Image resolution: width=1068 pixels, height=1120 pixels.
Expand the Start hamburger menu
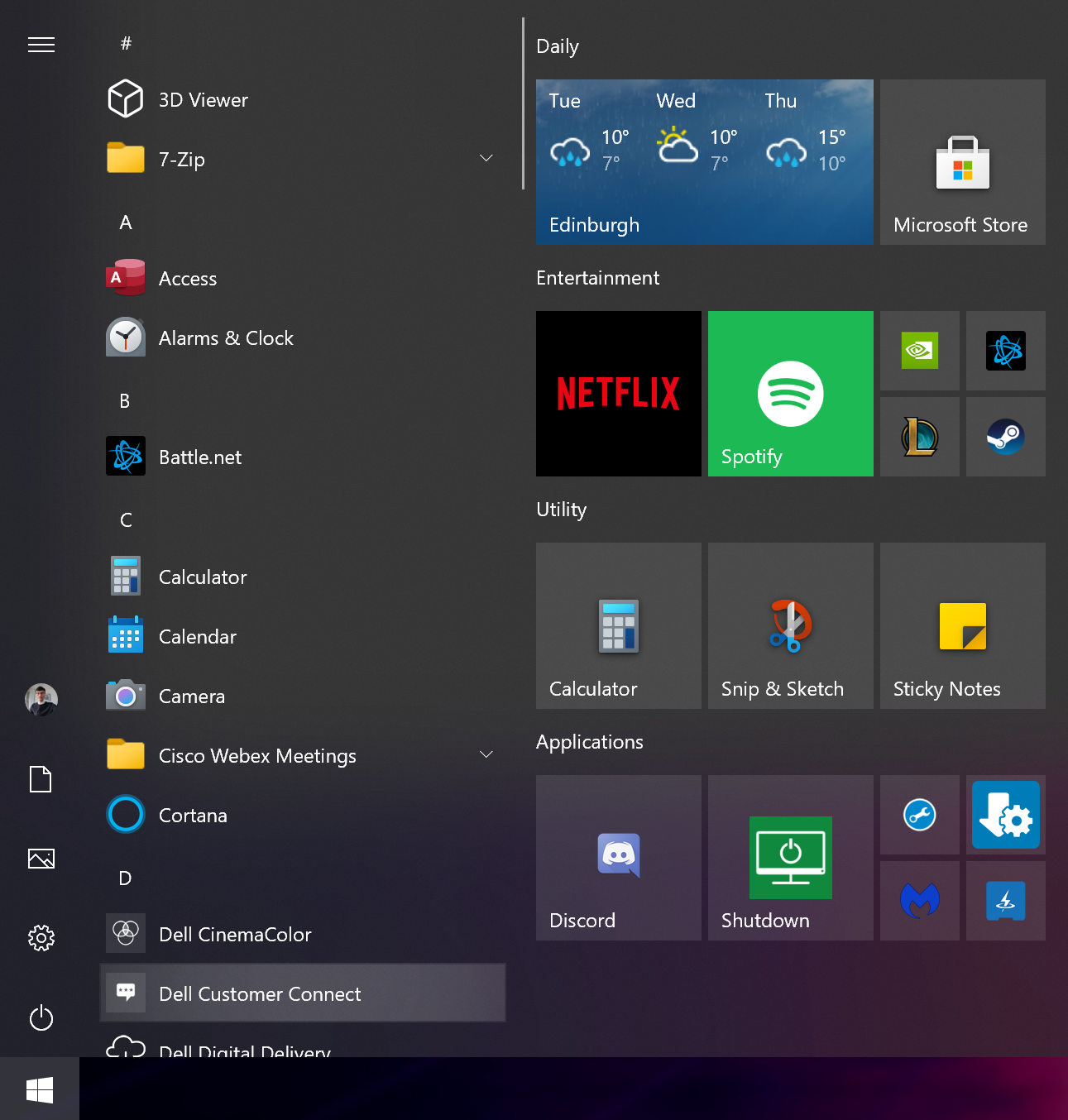pos(41,44)
